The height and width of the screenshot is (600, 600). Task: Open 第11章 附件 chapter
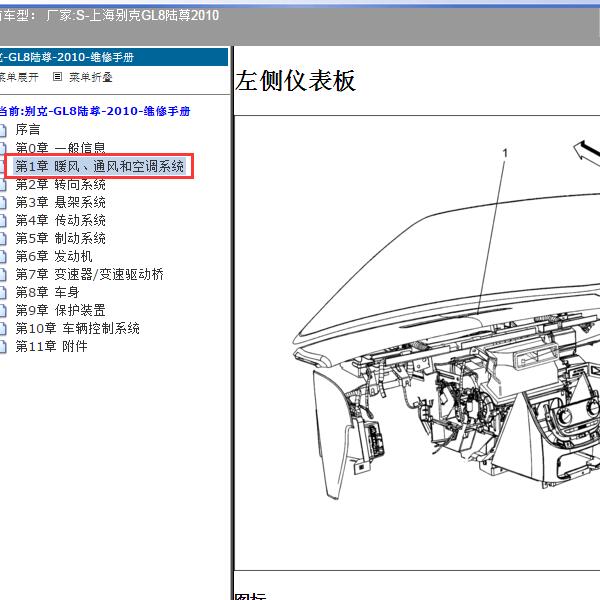click(x=51, y=346)
